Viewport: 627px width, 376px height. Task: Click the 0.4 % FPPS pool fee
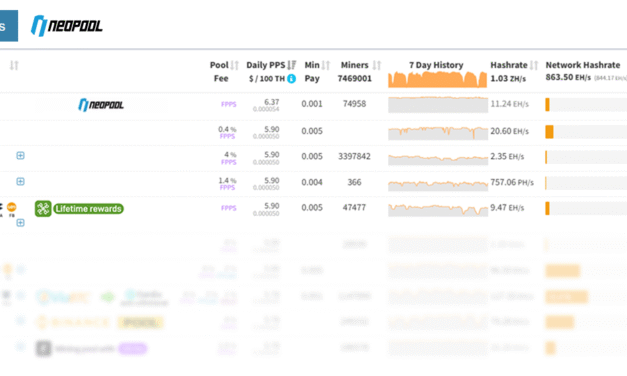click(x=227, y=132)
